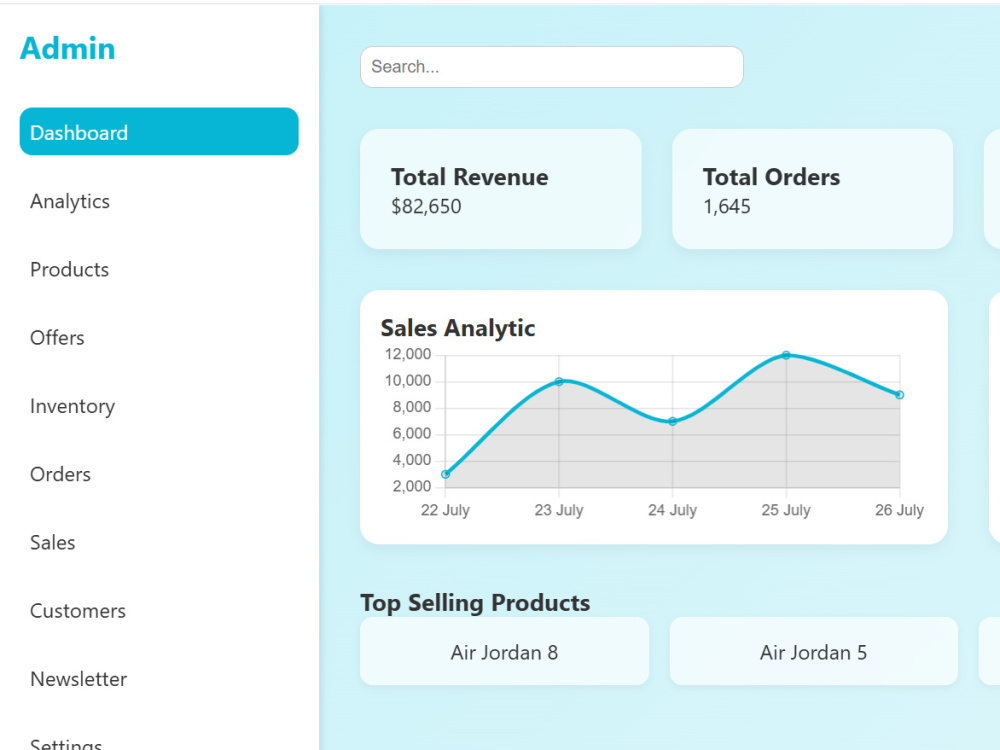This screenshot has height=750, width=1000.
Task: Open the Dashboard sidebar item
Action: [x=159, y=131]
